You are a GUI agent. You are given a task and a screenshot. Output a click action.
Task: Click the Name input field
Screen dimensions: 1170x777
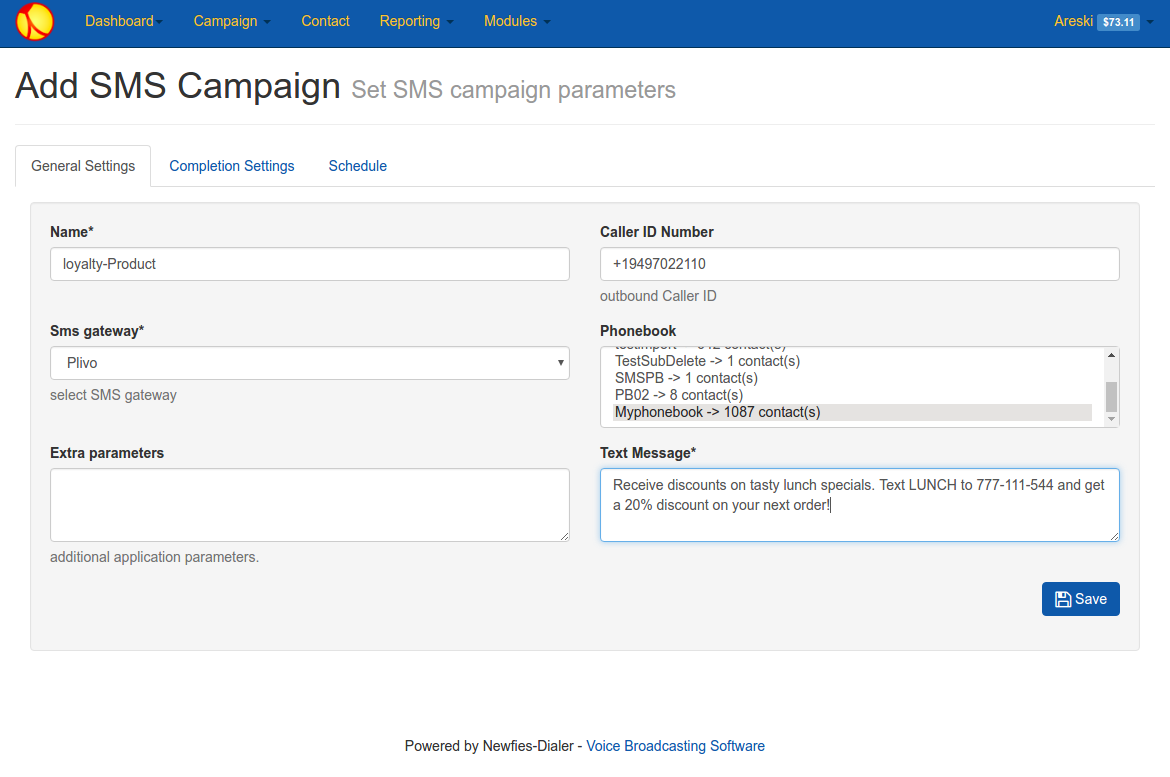(310, 264)
